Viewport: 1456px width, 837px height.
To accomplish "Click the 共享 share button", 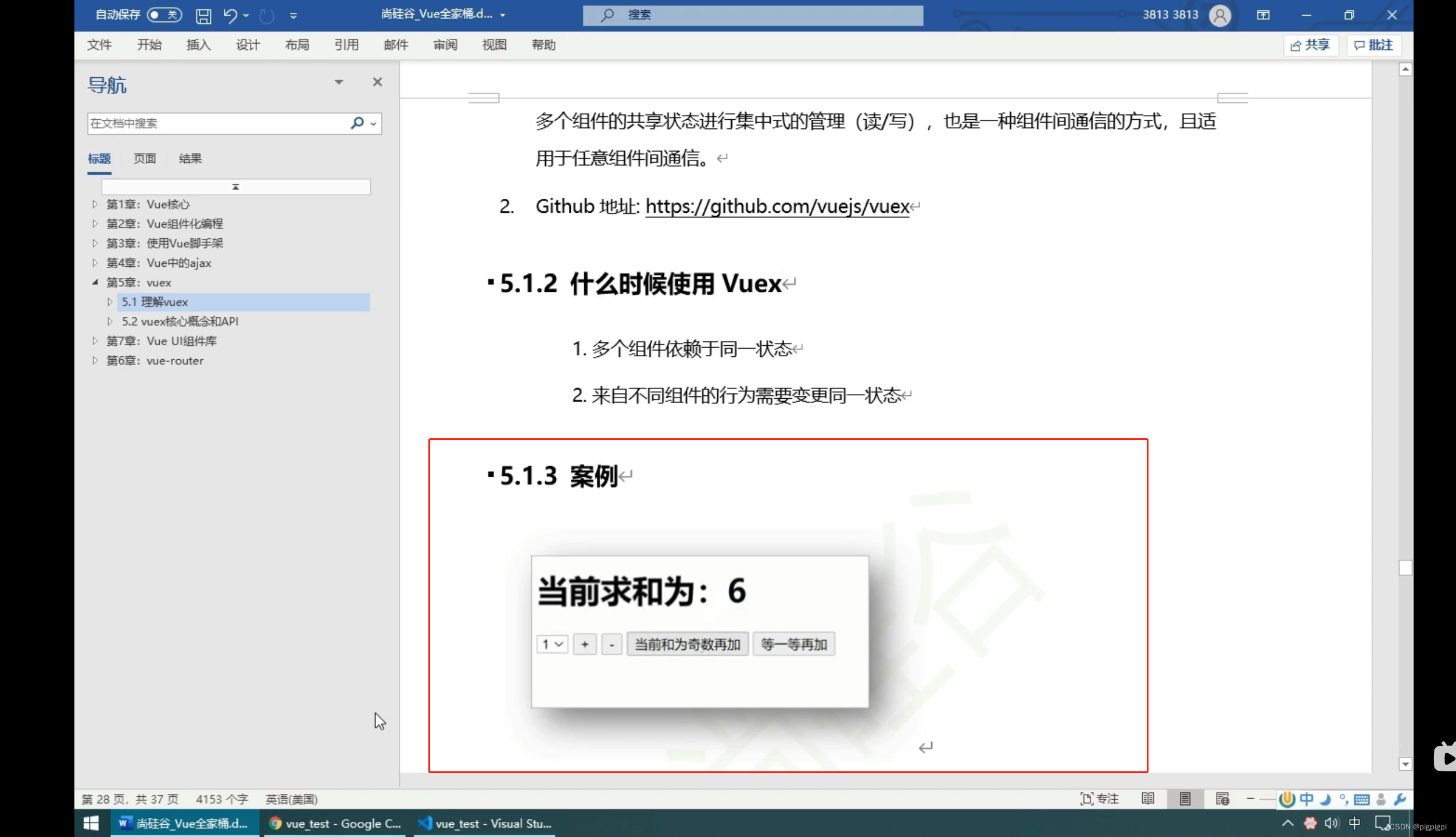I will (x=1311, y=45).
